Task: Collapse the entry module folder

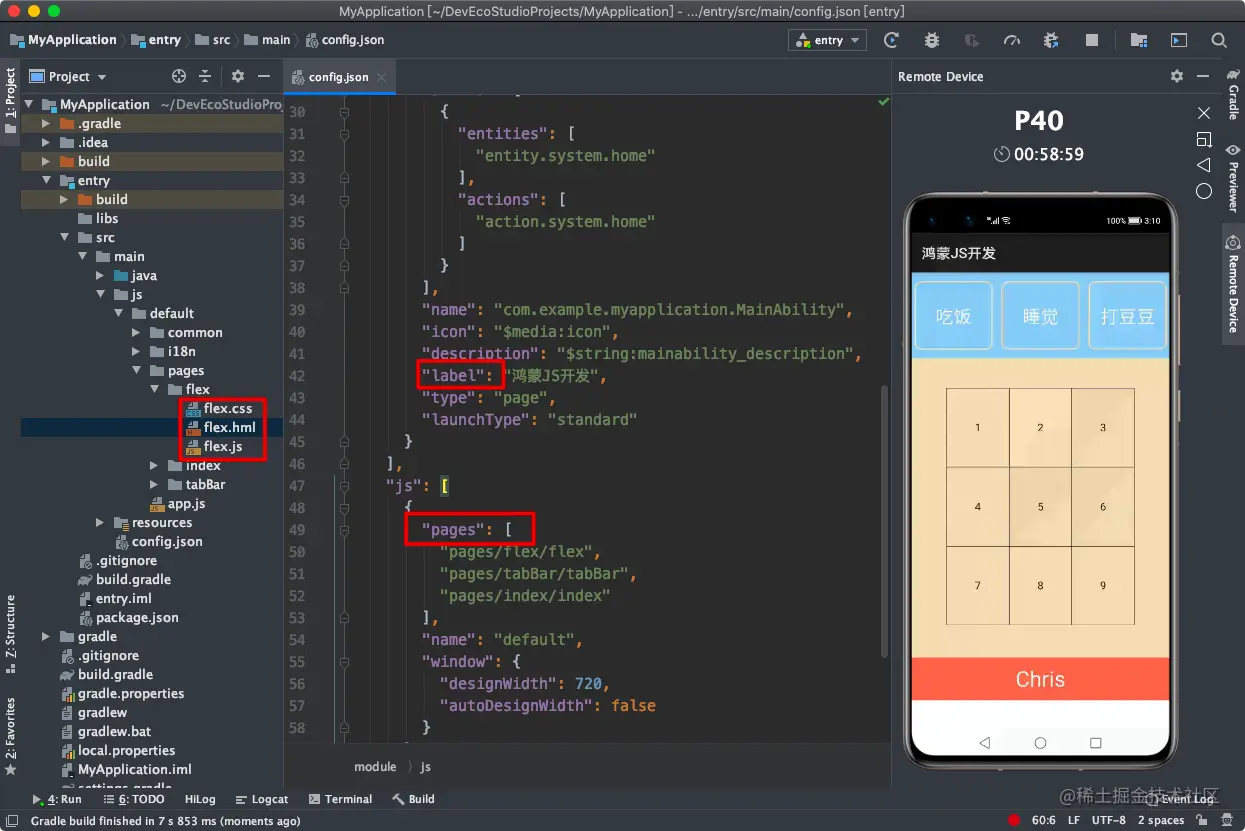Action: 46,181
